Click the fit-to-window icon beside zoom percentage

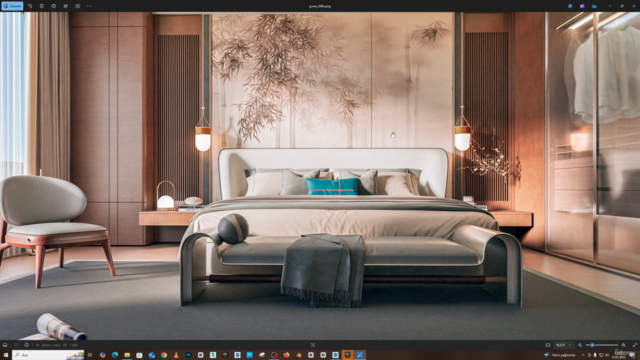tap(548, 345)
